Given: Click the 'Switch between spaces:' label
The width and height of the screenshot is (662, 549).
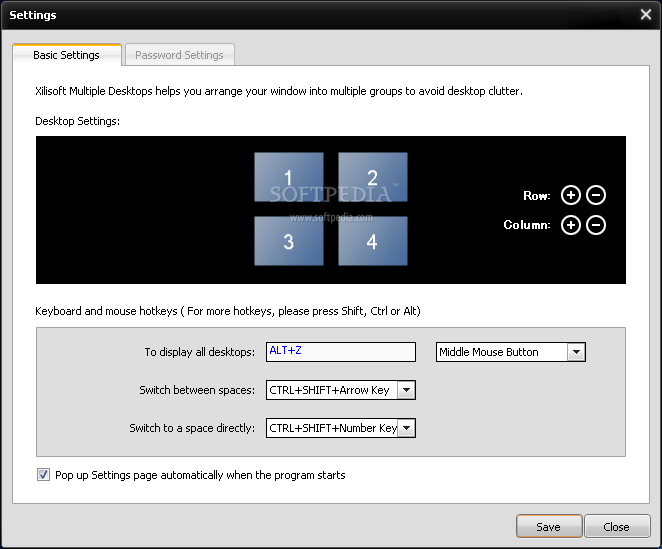Looking at the screenshot, I should 197,390.
